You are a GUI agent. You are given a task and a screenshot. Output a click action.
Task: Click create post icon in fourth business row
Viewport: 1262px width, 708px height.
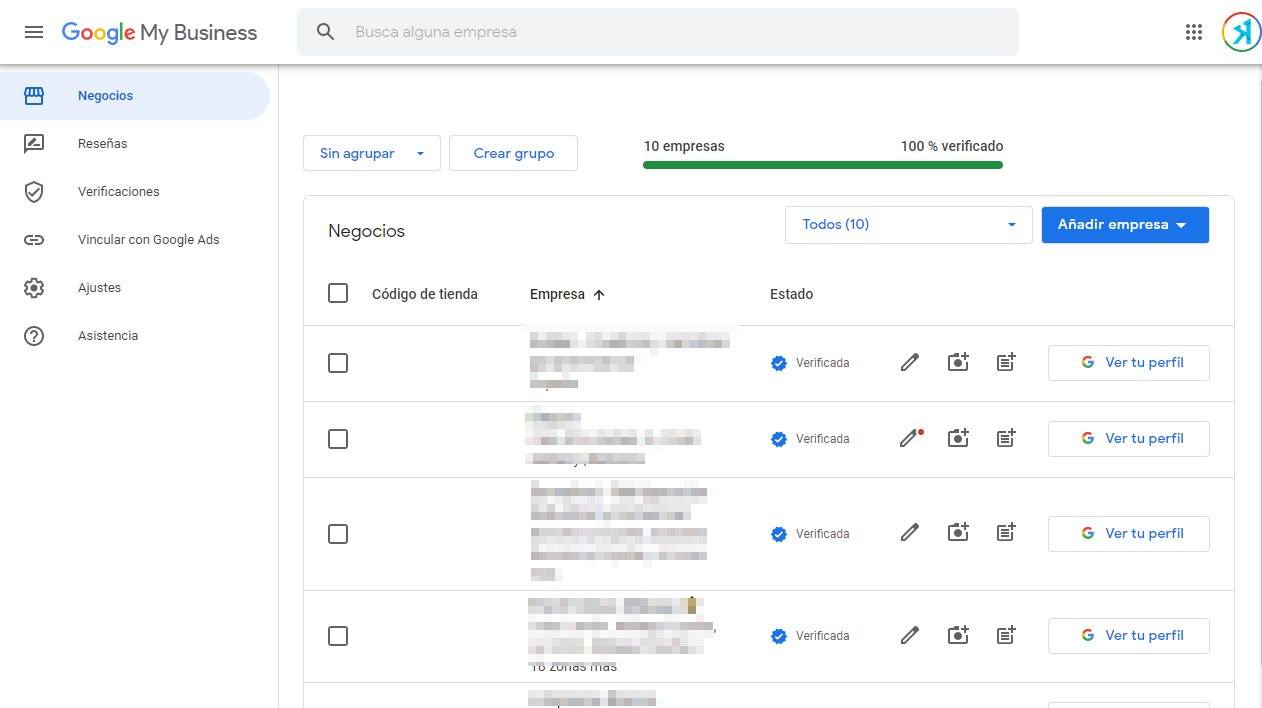1006,636
